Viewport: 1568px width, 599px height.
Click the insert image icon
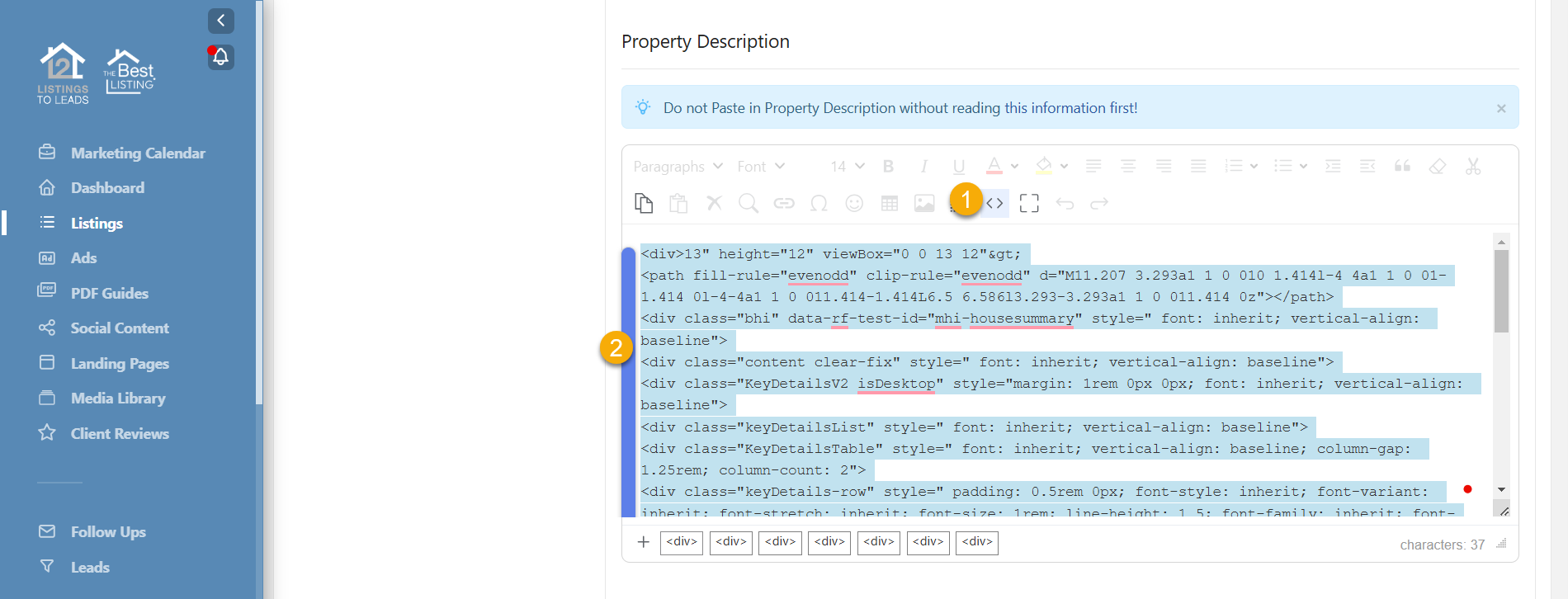[924, 203]
